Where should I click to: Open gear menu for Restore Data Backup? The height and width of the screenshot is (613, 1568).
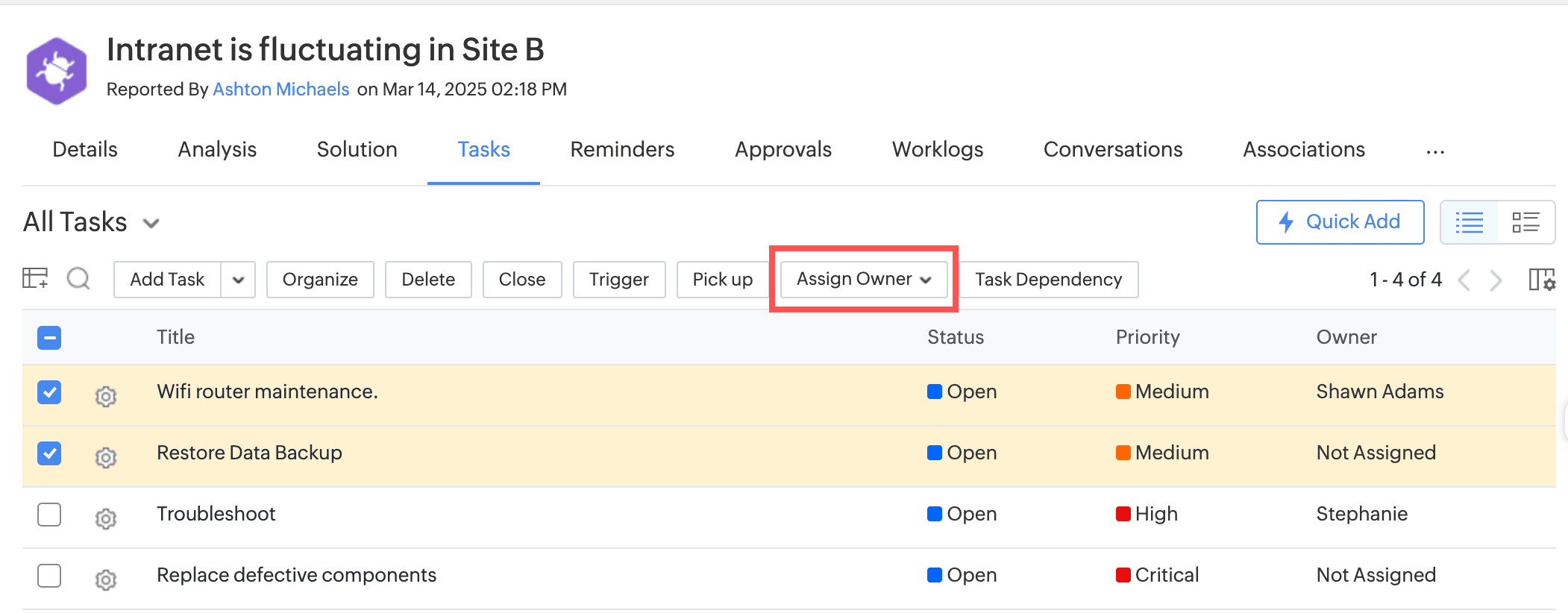coord(106,456)
